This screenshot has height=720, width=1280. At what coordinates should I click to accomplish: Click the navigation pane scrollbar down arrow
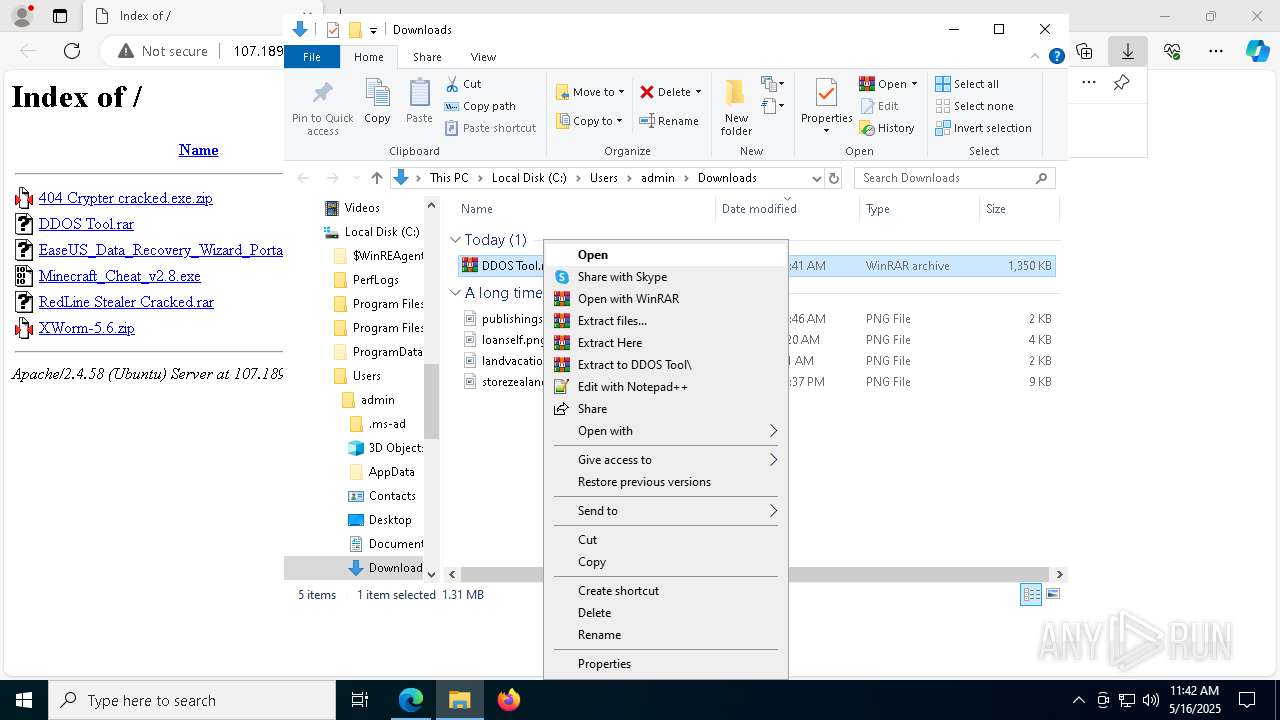click(x=432, y=574)
